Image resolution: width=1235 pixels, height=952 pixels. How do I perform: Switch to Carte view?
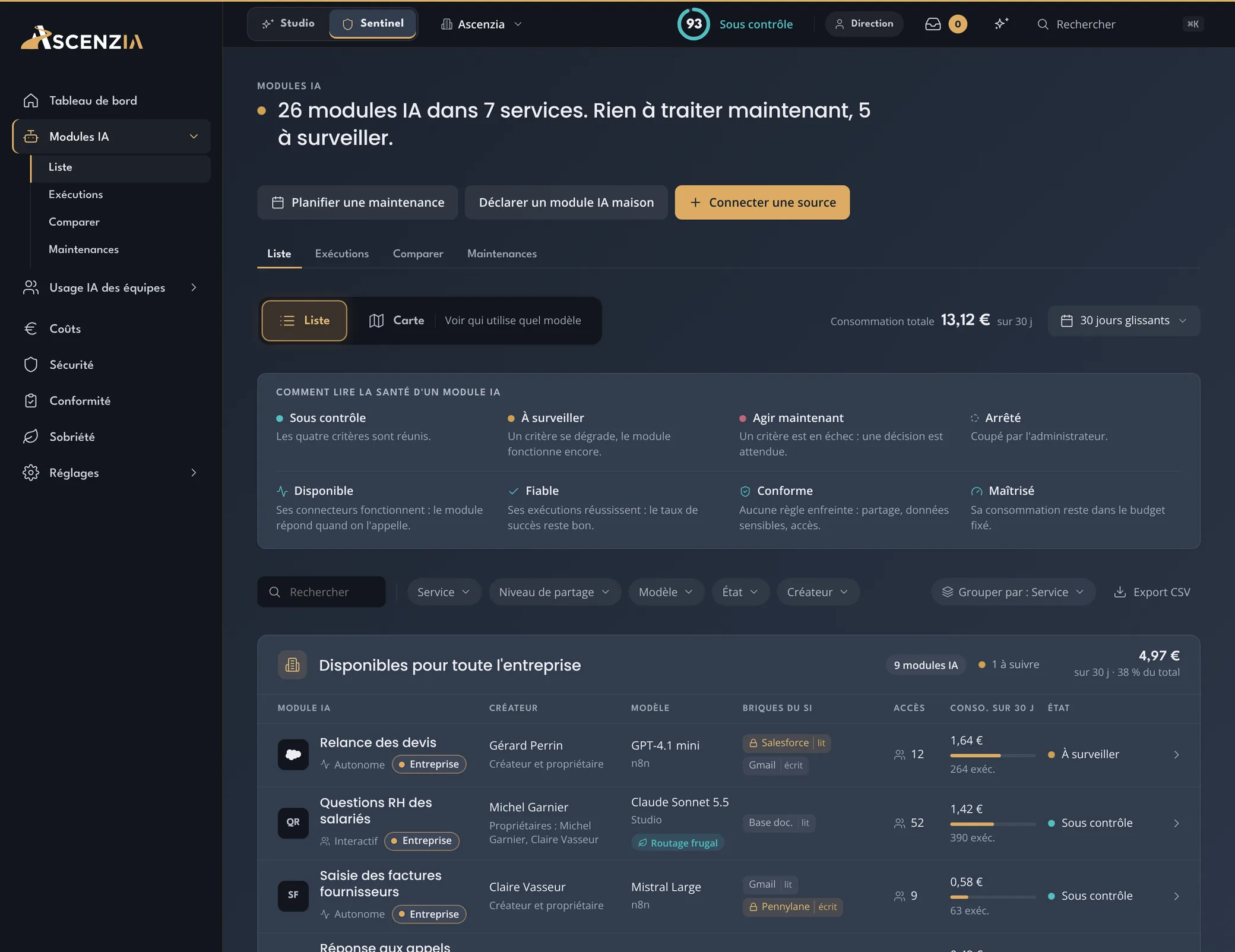(397, 321)
